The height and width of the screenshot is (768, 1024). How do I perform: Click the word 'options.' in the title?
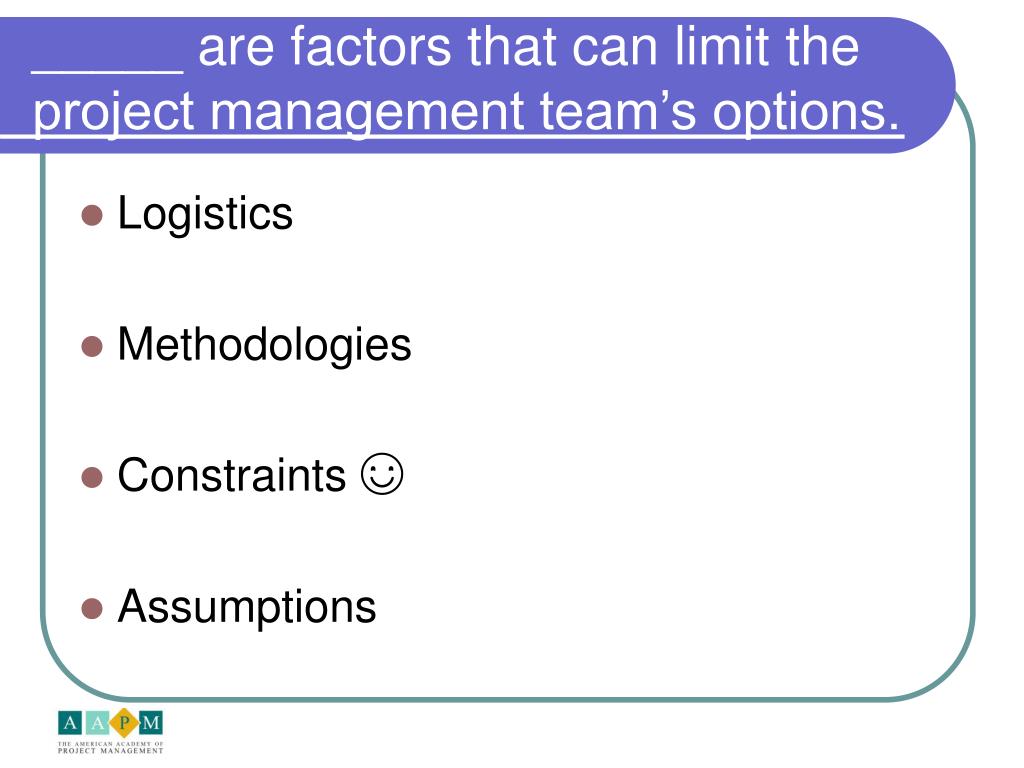click(807, 112)
